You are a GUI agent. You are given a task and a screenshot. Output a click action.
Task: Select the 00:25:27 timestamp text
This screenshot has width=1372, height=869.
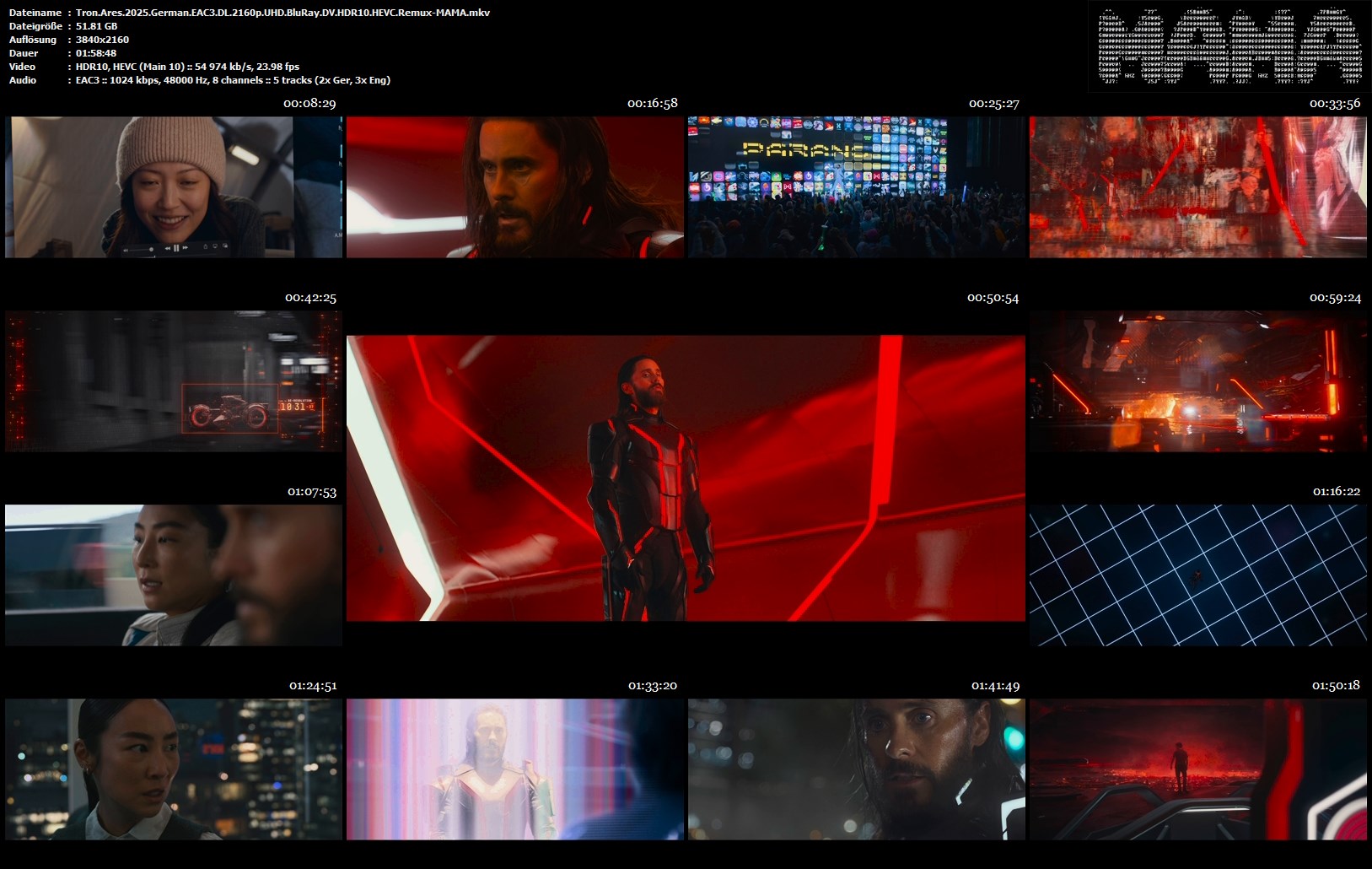coord(994,104)
